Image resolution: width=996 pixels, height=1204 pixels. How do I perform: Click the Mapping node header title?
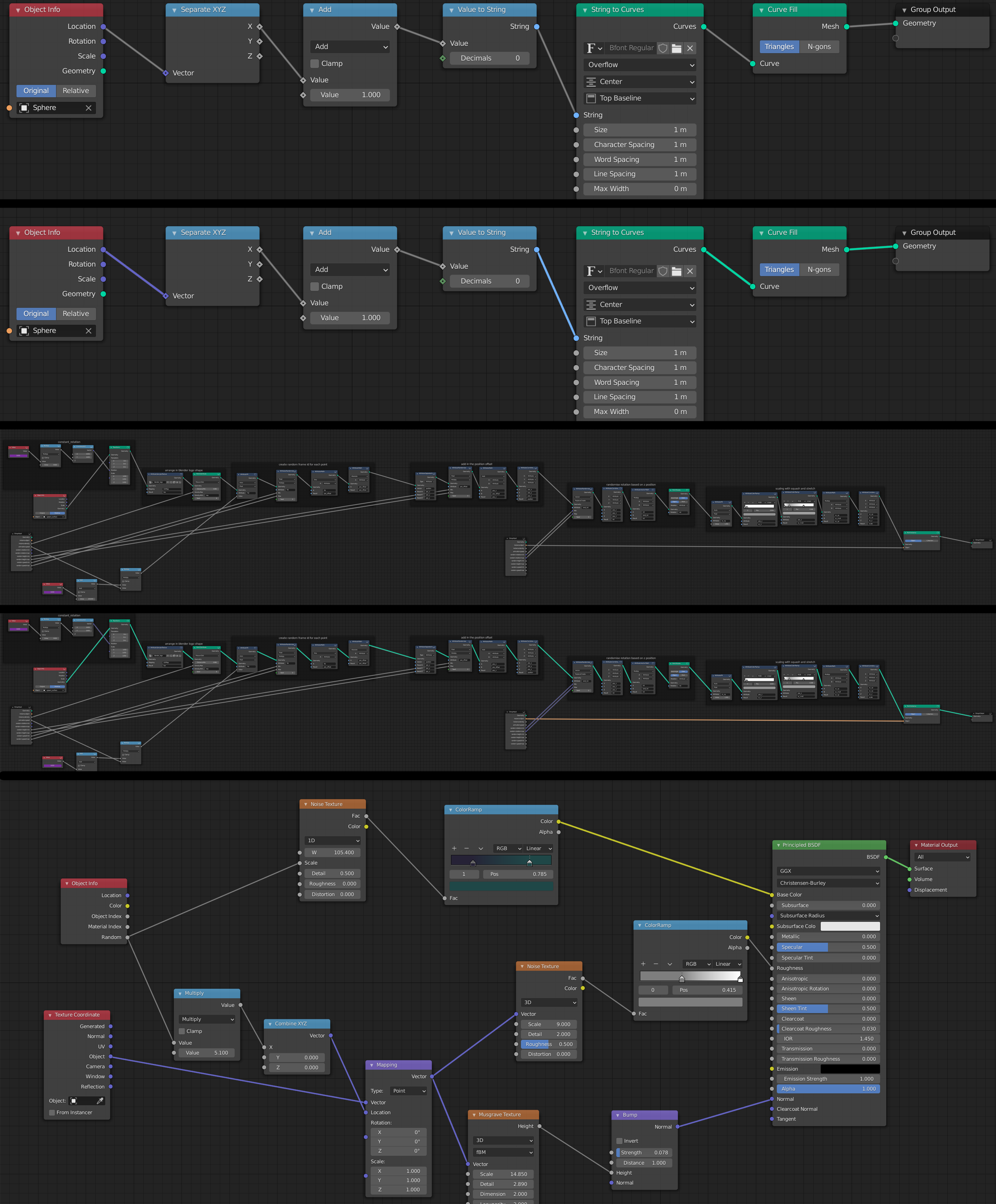click(387, 1065)
